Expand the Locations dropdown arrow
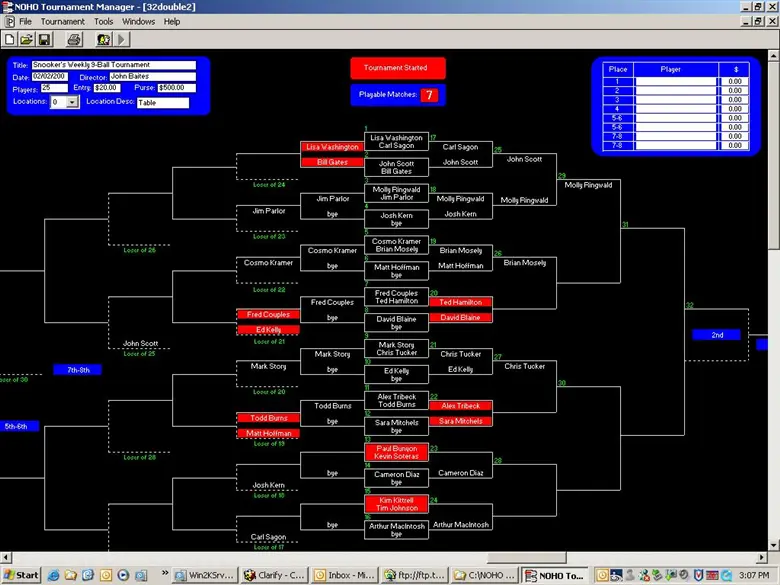Viewport: 780px width, 585px height. (x=73, y=102)
